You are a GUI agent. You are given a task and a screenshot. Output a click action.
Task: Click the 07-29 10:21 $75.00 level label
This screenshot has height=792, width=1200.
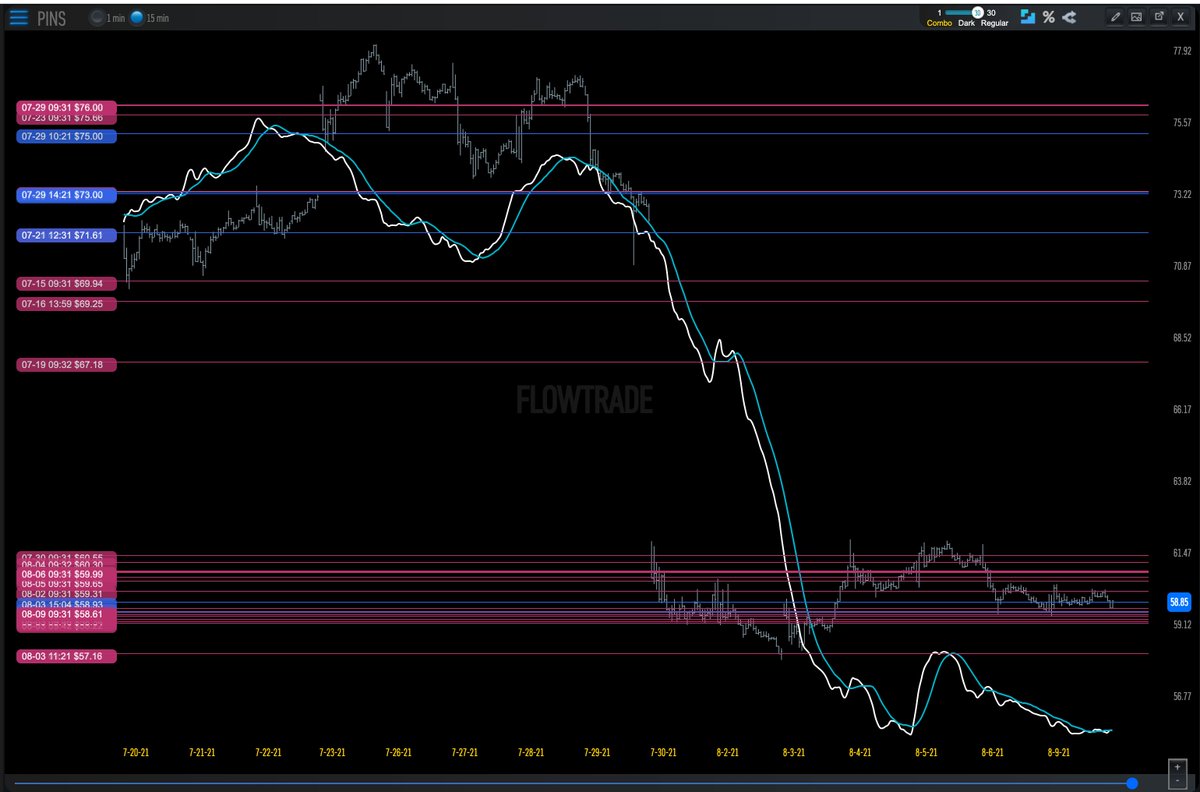pos(67,135)
